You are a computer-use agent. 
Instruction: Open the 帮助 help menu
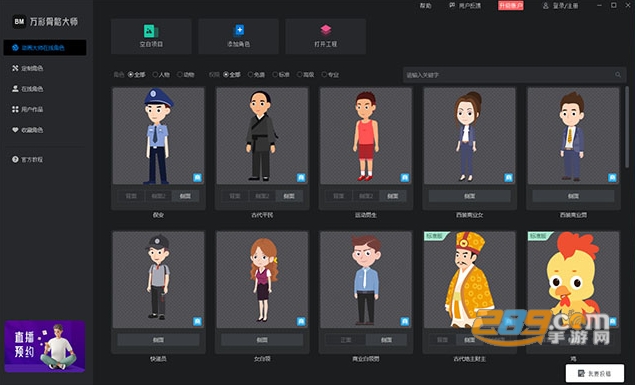coord(425,6)
